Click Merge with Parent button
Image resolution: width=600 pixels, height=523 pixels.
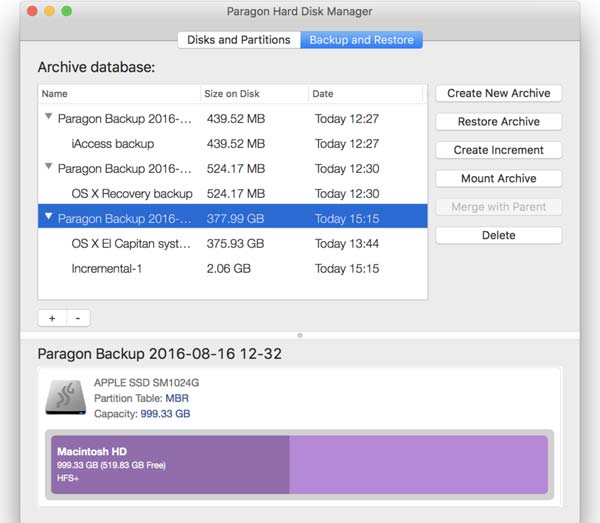point(499,207)
